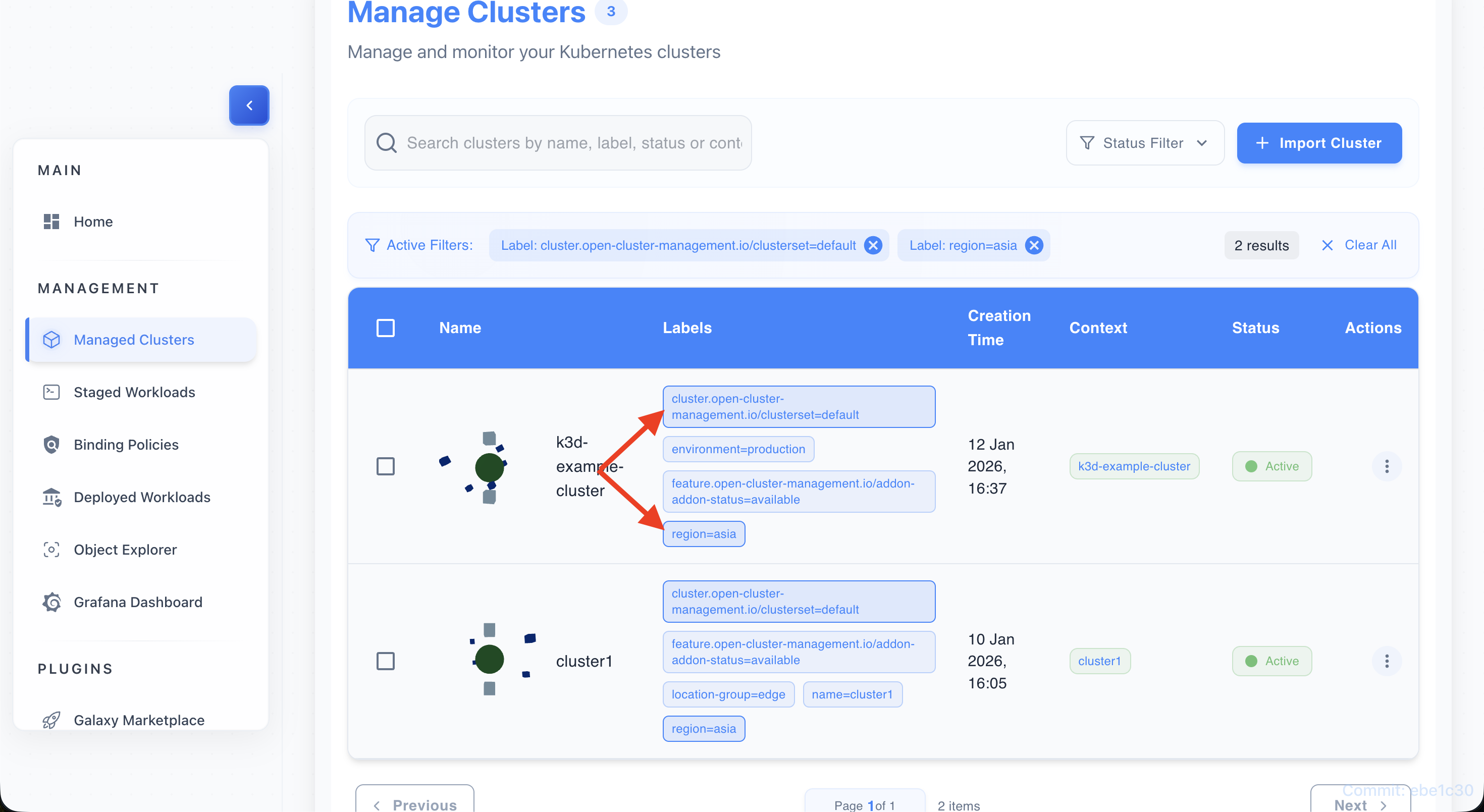This screenshot has height=812, width=1484.
Task: Click the Grafana Dashboard icon
Action: [x=52, y=602]
